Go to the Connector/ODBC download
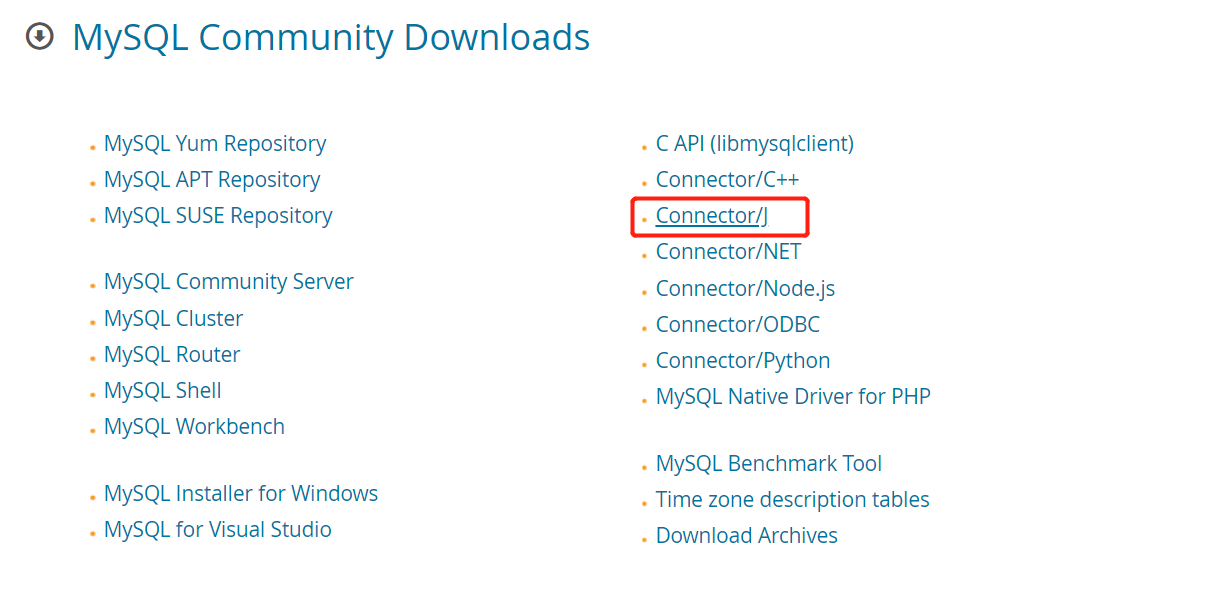 tap(738, 325)
